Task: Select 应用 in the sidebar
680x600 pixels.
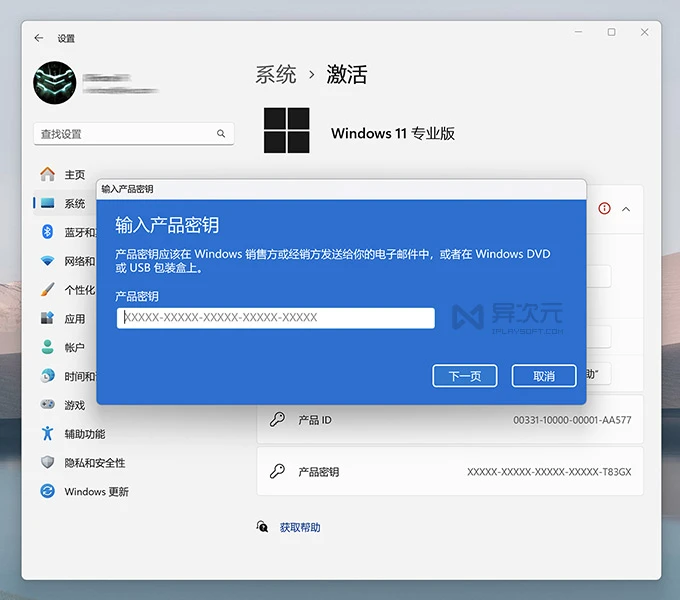Action: [75, 319]
